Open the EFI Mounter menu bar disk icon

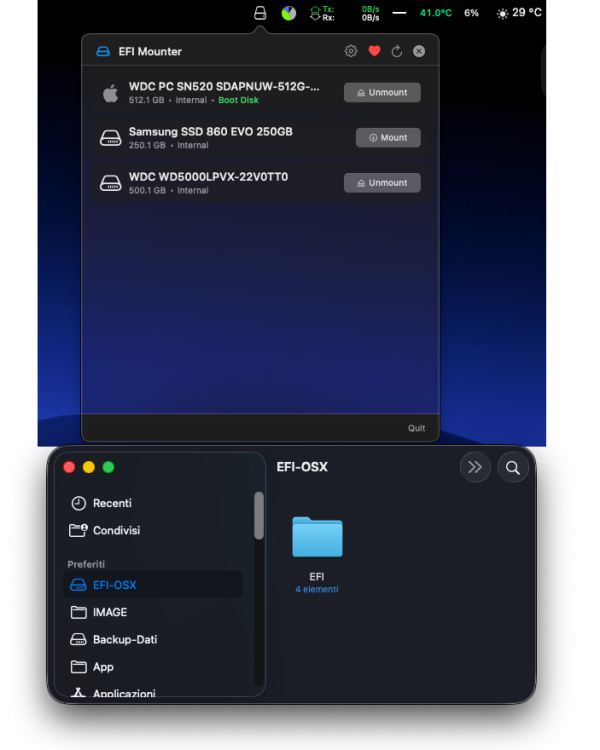260,13
